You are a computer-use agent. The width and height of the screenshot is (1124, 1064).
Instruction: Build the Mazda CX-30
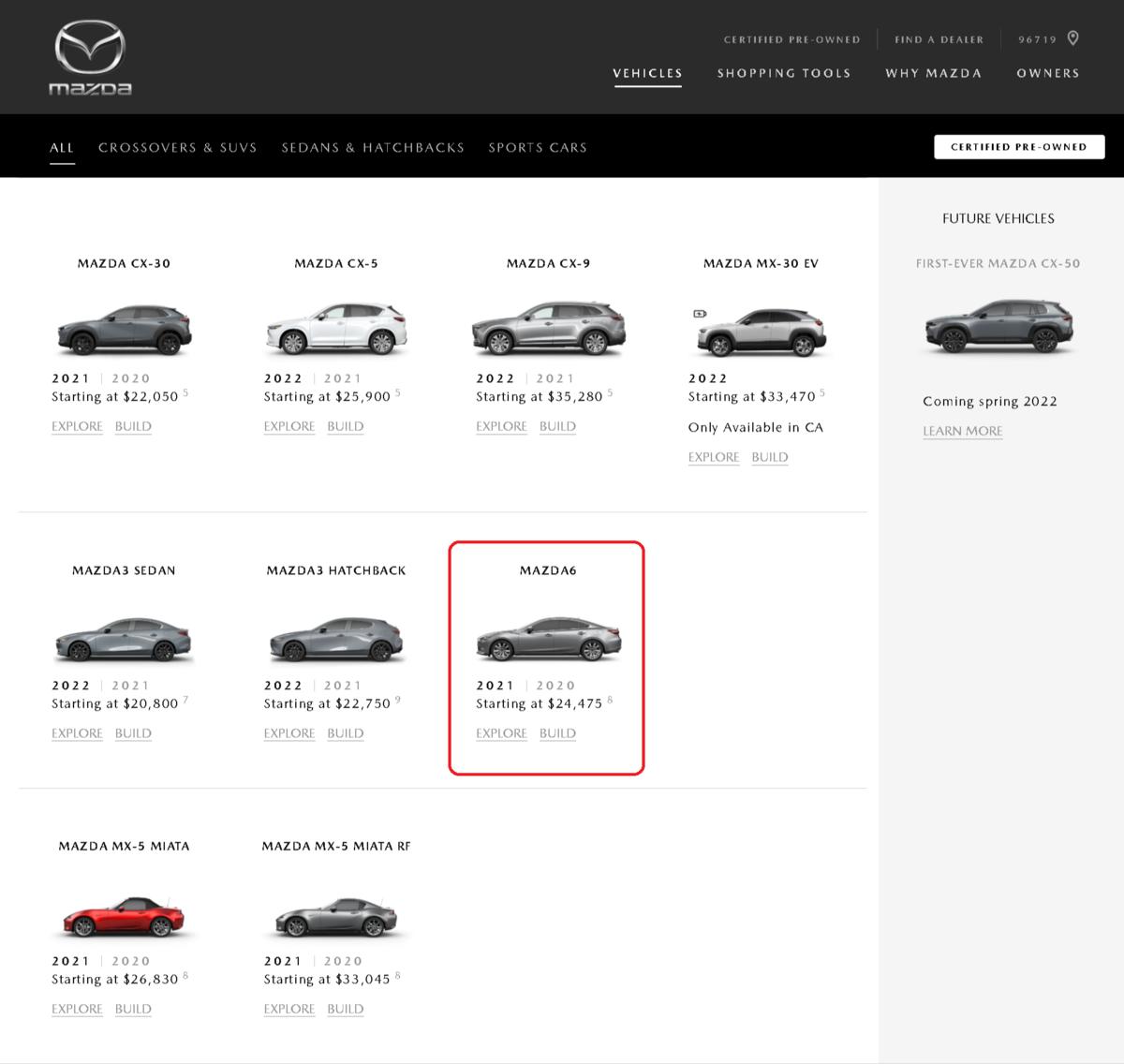coord(133,426)
